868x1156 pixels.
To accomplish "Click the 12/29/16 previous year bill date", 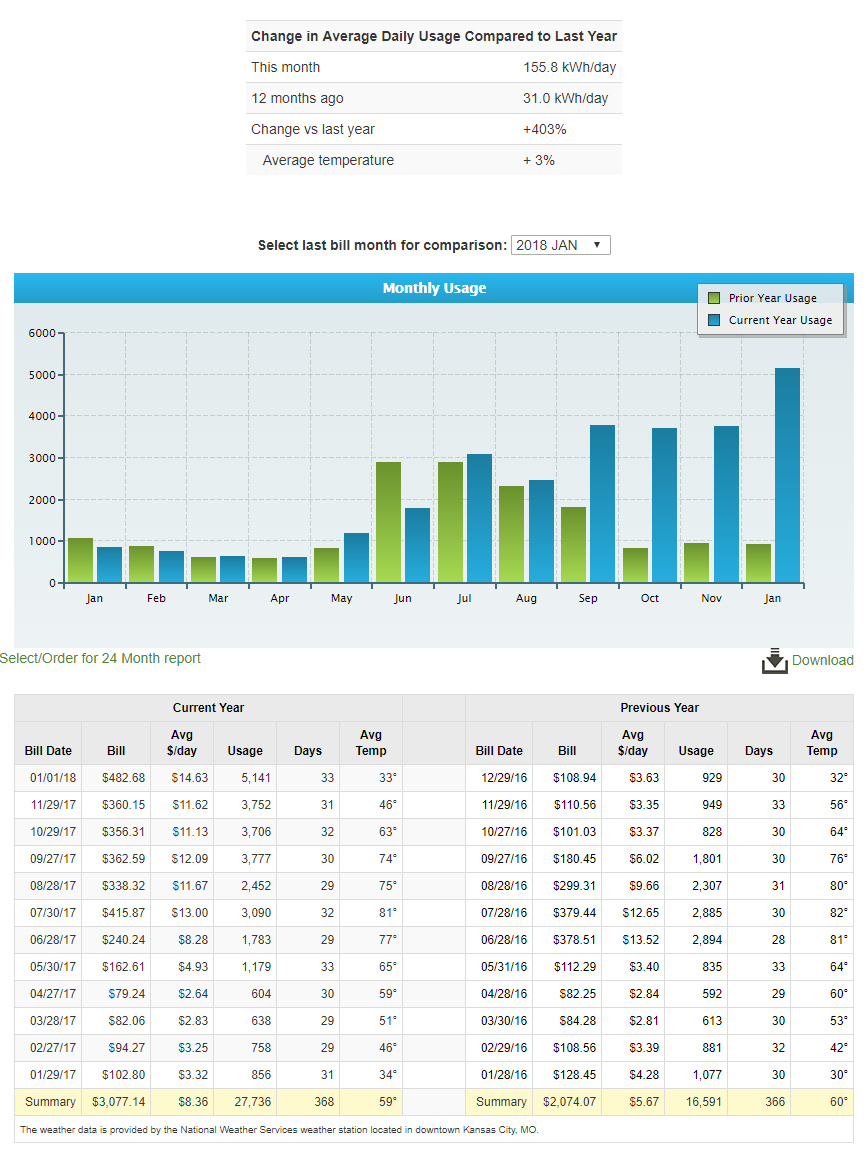I will click(498, 777).
